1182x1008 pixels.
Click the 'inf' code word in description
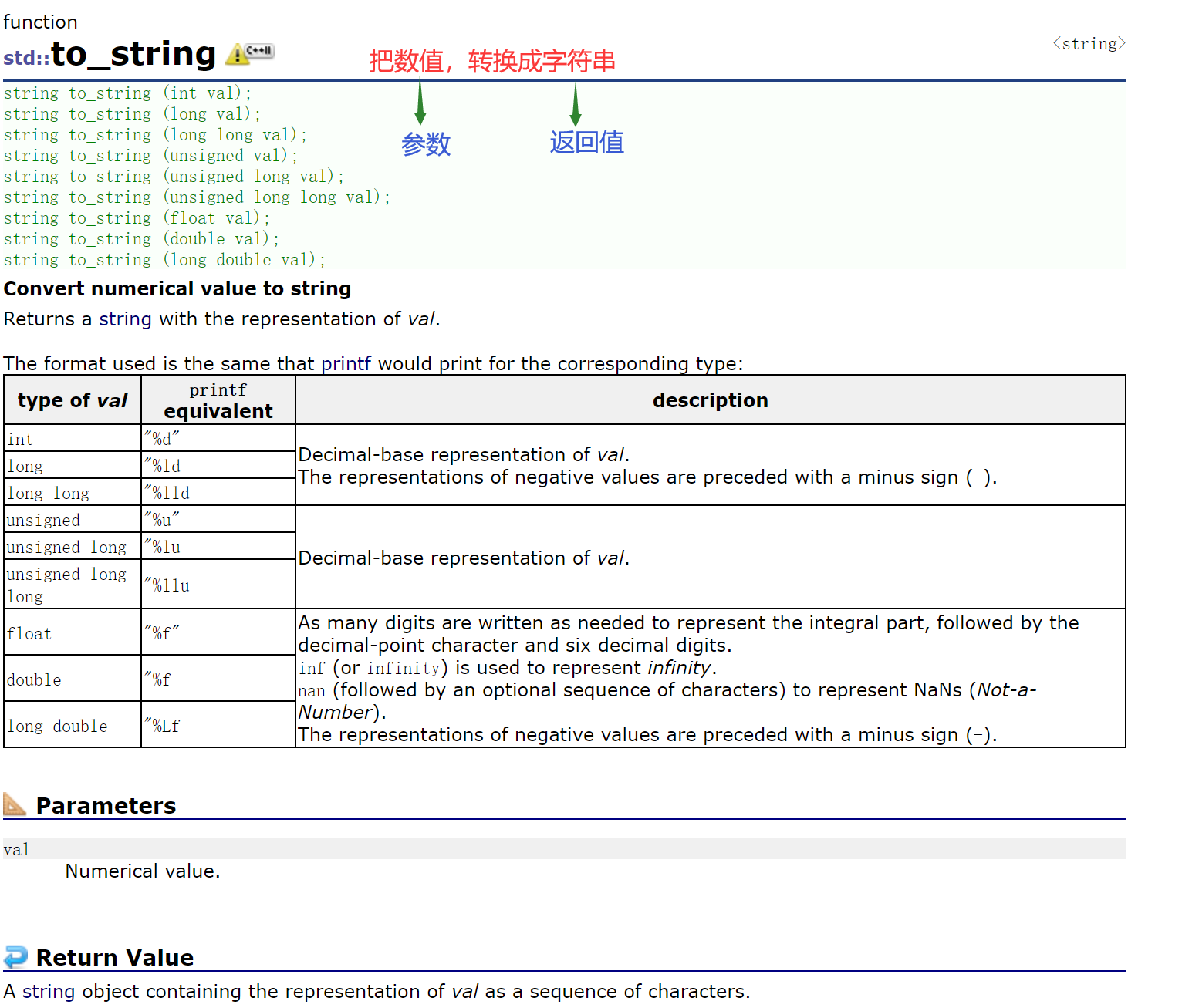coord(312,668)
